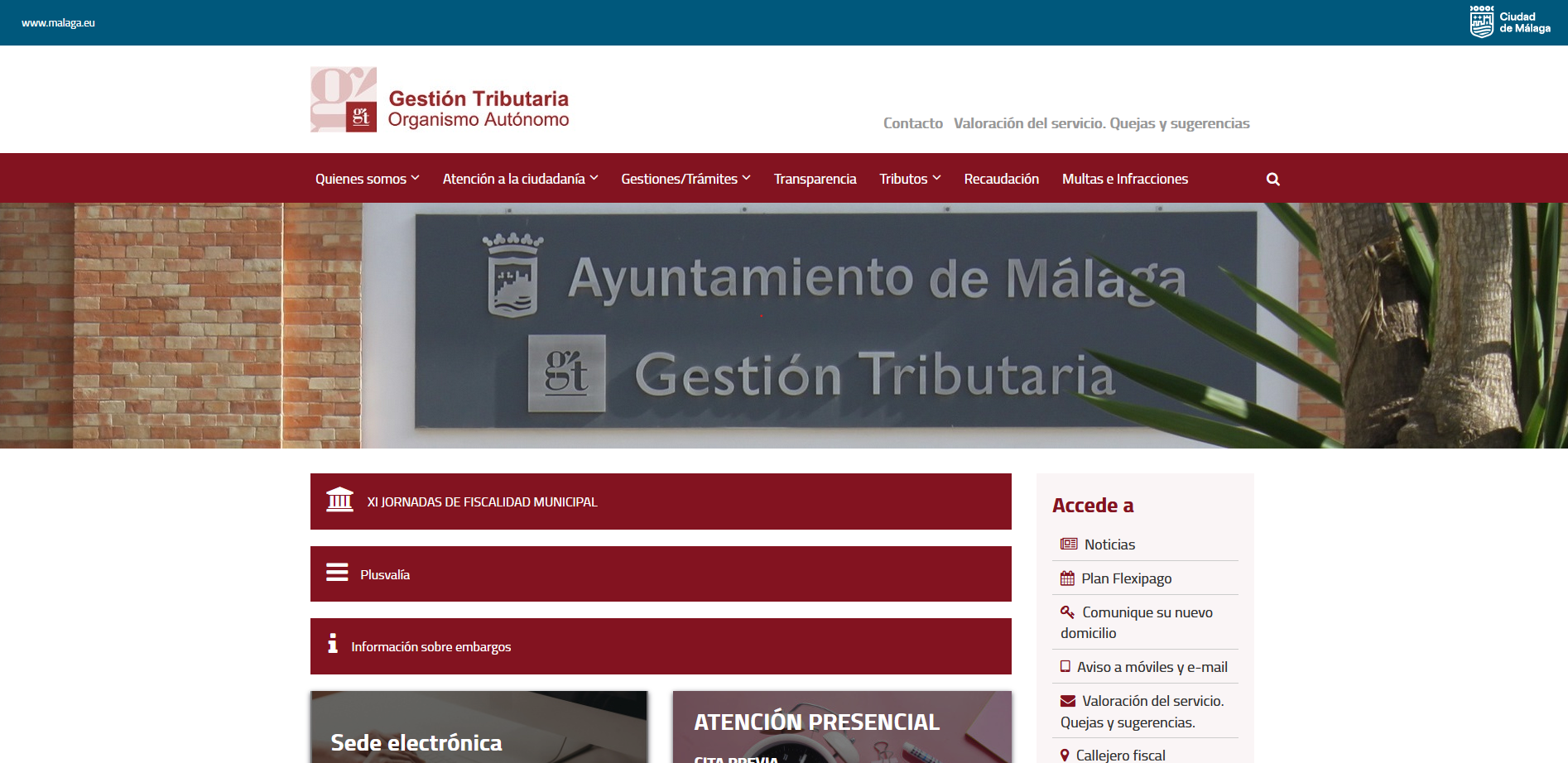Image resolution: width=1568 pixels, height=763 pixels.
Task: Open the Multas e Infracciones menu item
Action: pyautogui.click(x=1124, y=179)
